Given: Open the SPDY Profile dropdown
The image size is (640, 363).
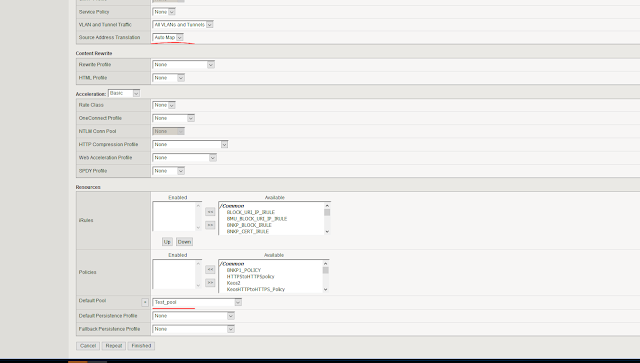Looking at the screenshot, I should pyautogui.click(x=169, y=171).
